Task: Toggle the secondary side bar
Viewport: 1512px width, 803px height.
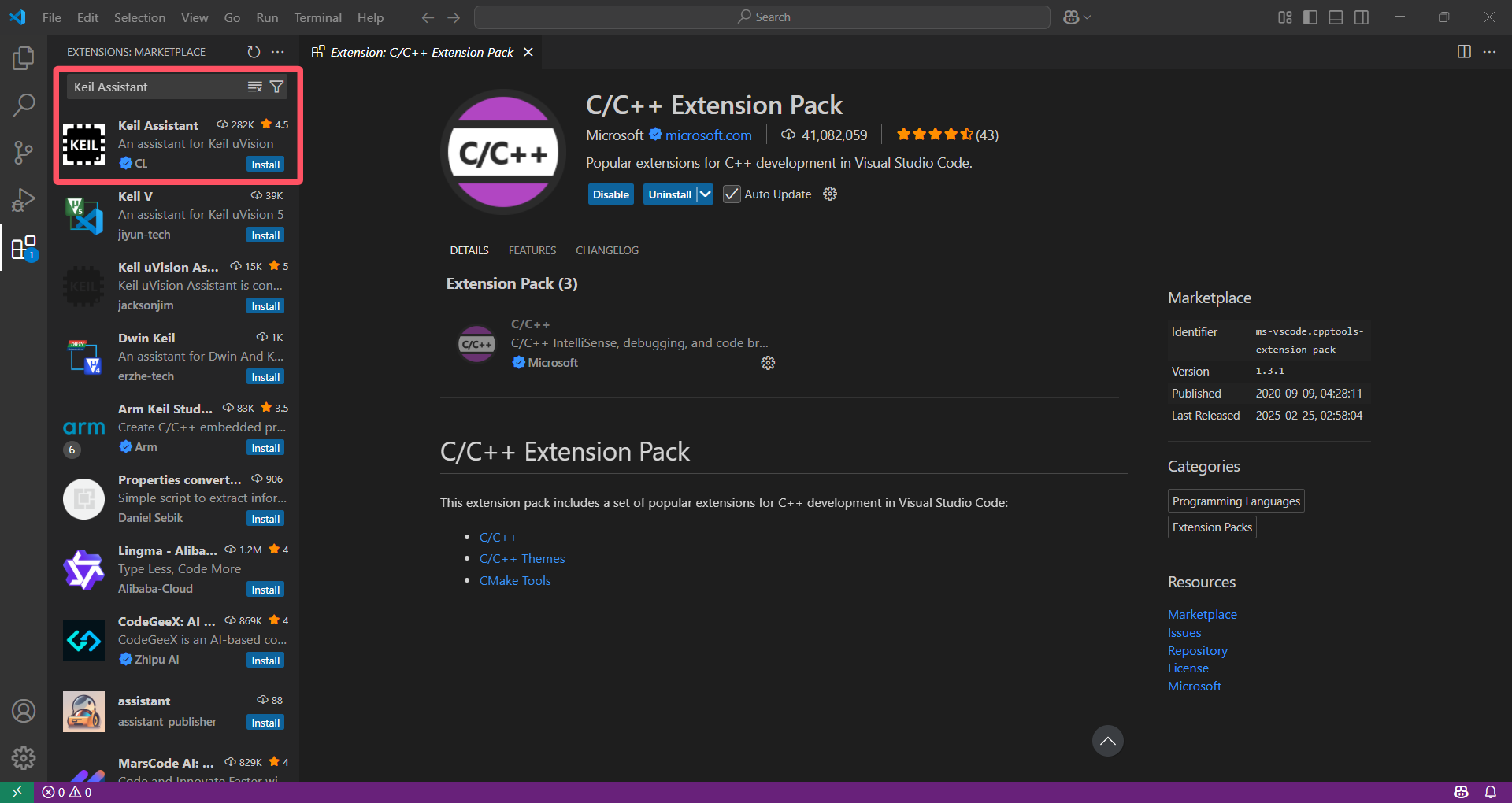Action: [1361, 17]
